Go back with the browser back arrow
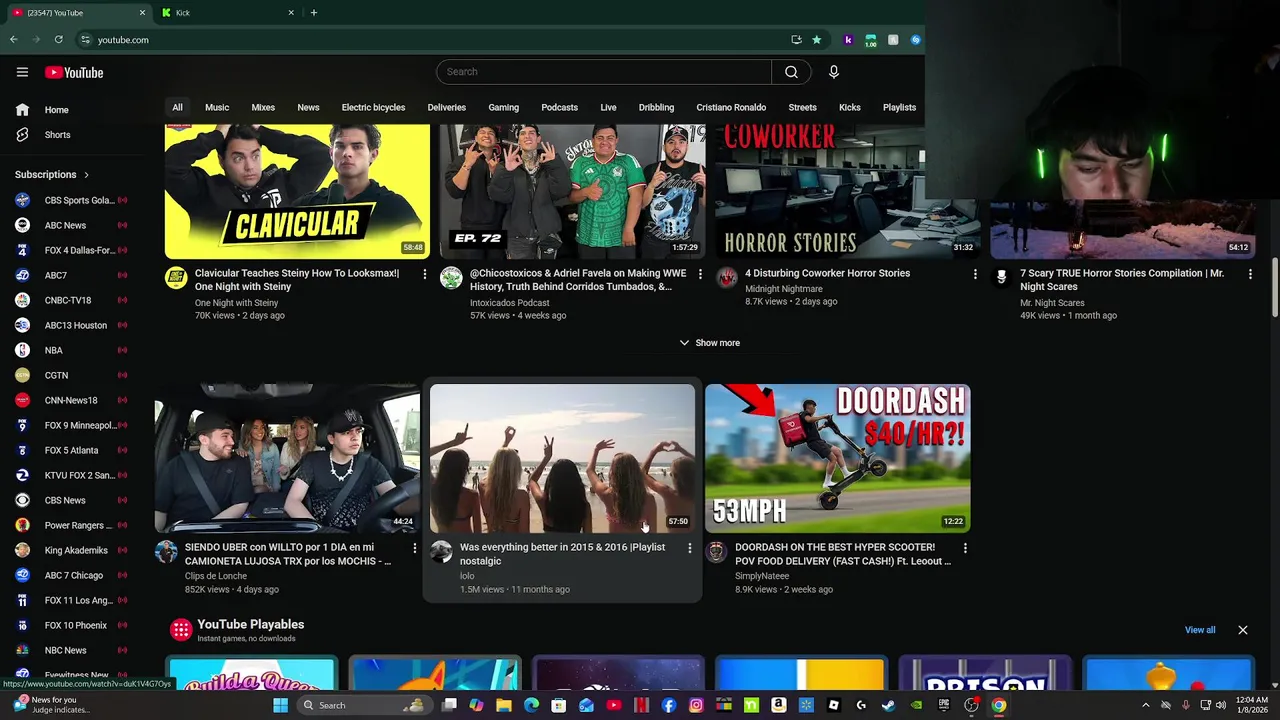The width and height of the screenshot is (1280, 720). coord(13,40)
